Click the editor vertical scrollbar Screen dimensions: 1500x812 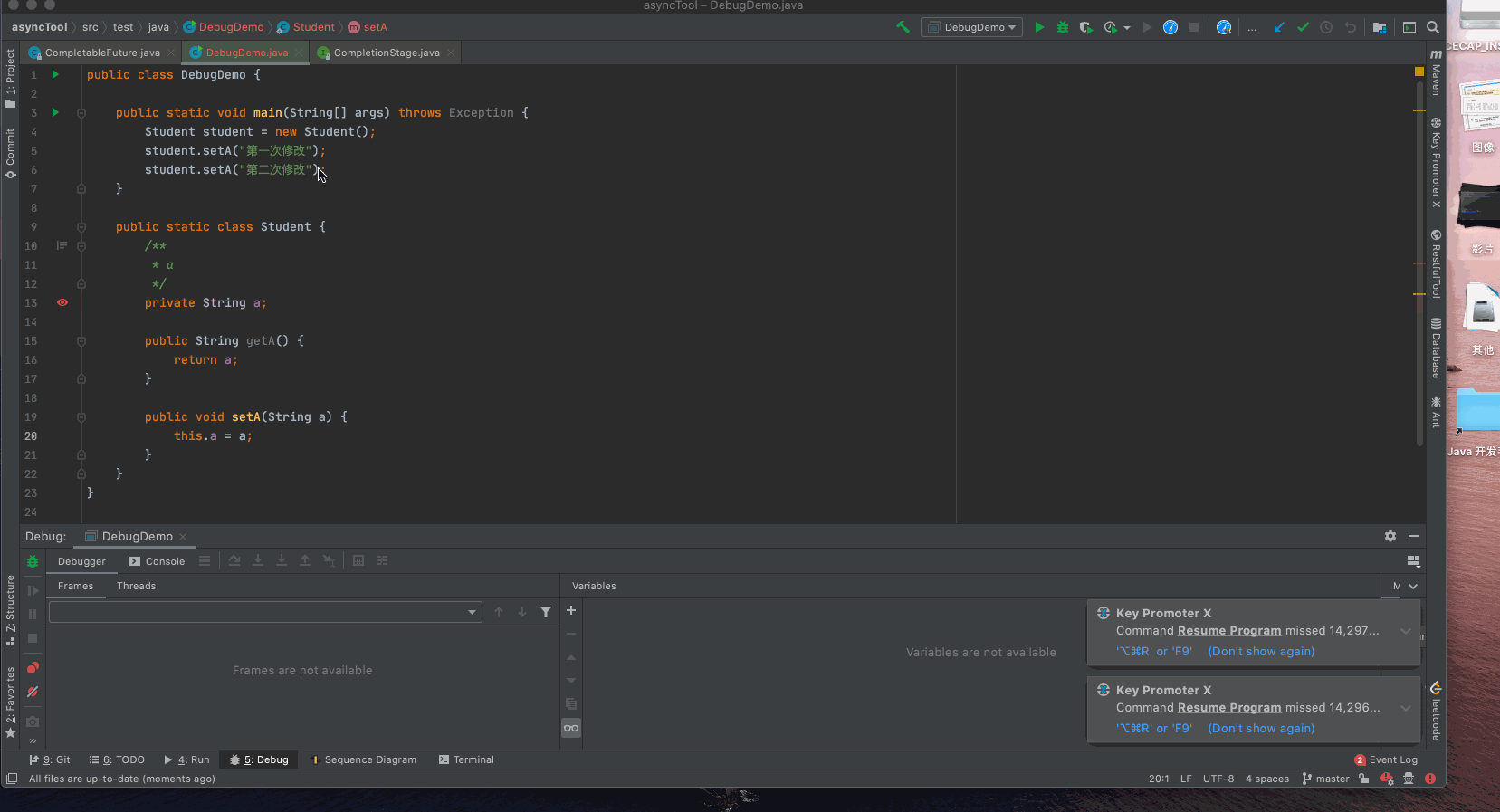click(1419, 263)
